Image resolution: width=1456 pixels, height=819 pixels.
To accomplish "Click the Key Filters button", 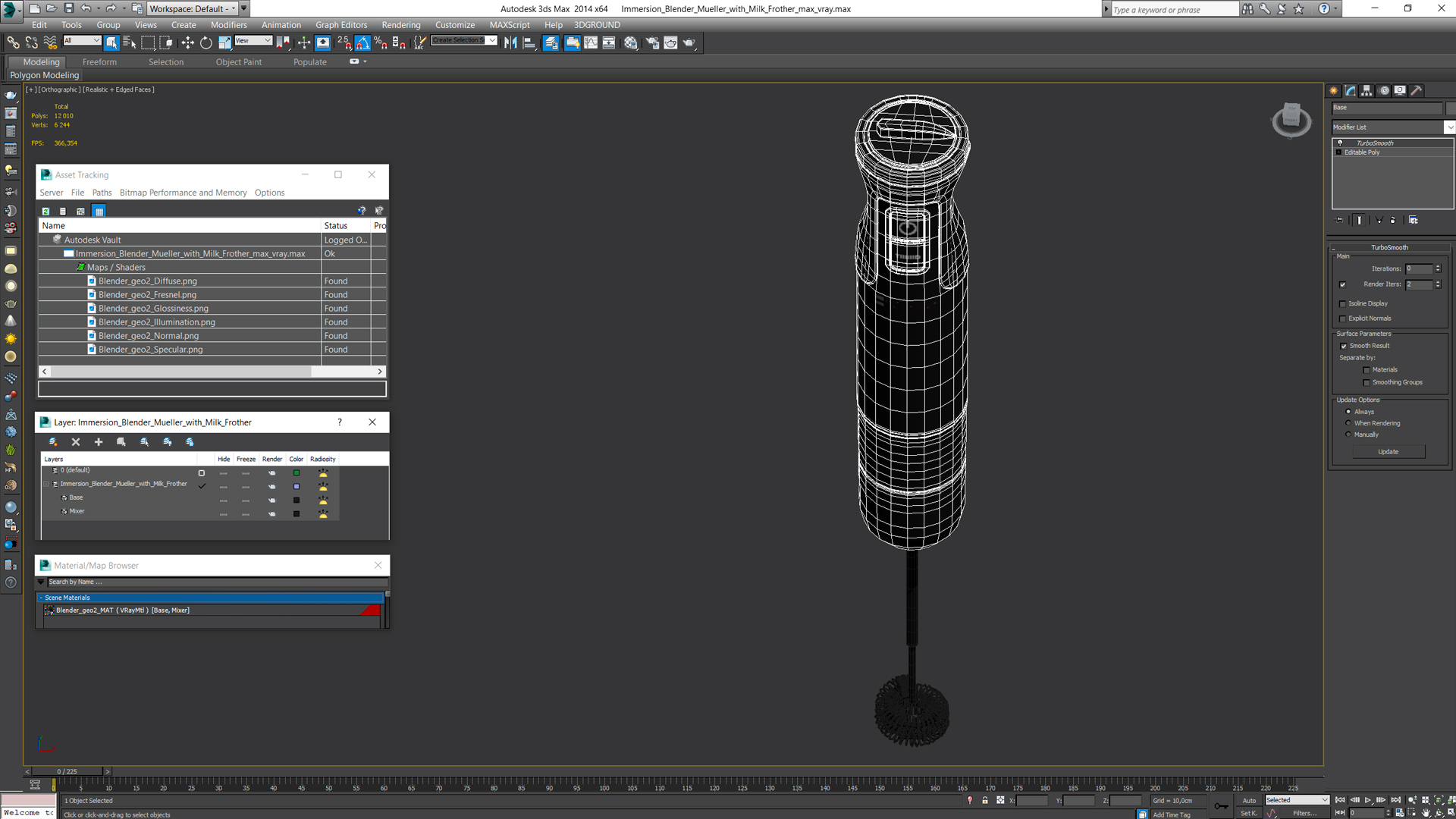I will [1304, 813].
